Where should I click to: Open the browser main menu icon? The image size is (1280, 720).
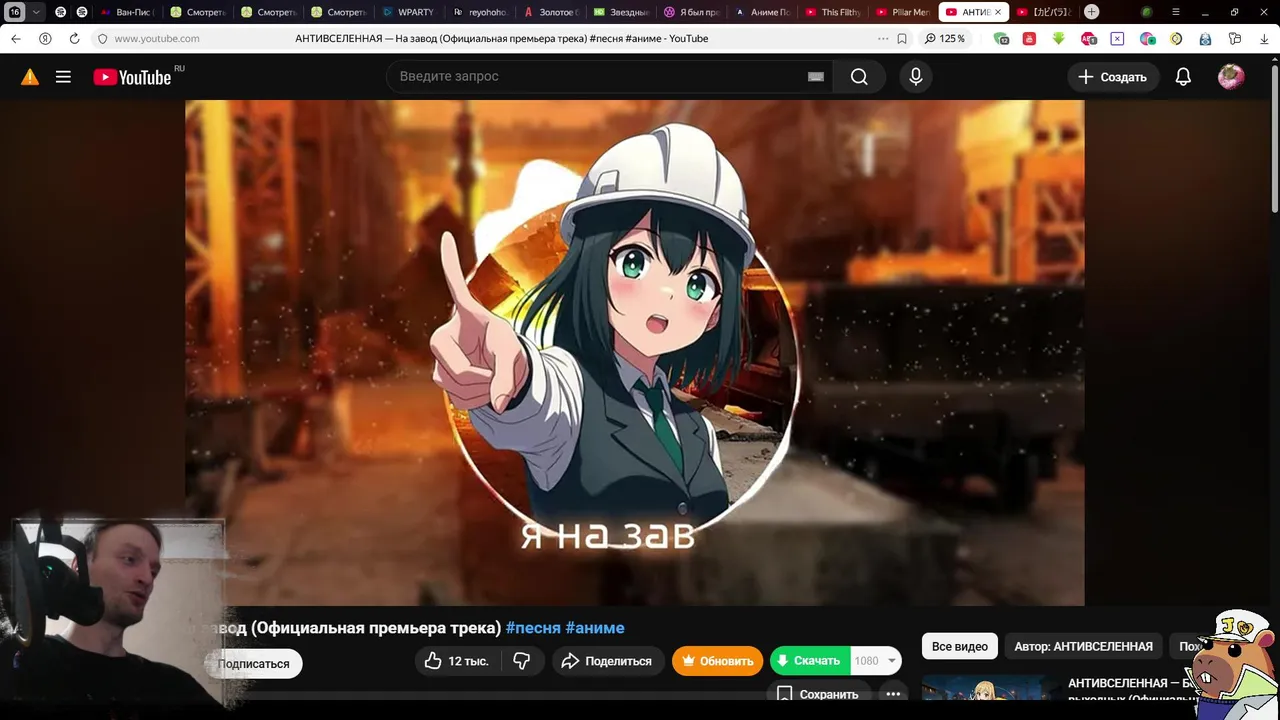(x=1177, y=12)
